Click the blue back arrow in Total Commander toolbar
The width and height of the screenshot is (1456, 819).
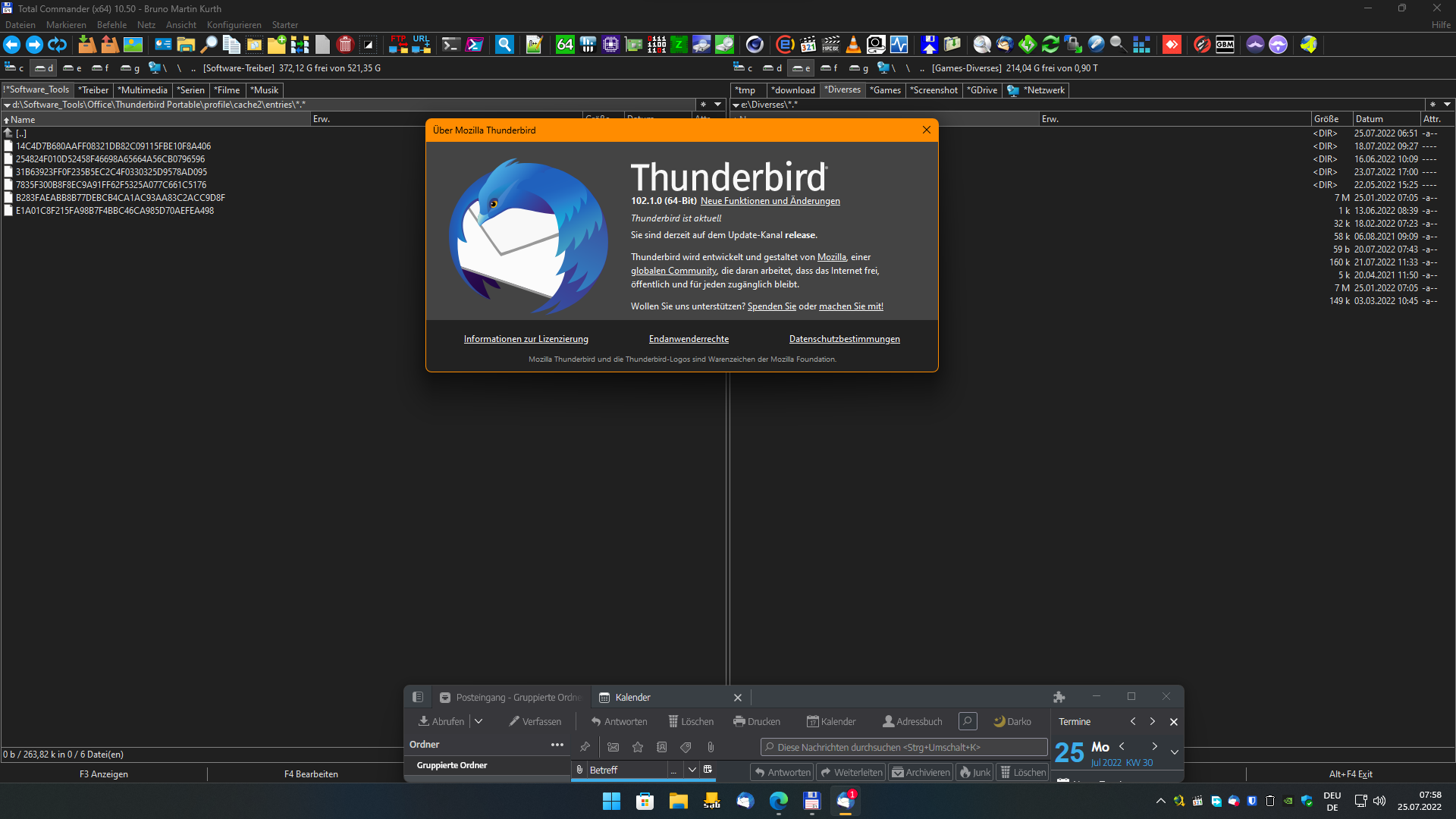click(12, 45)
